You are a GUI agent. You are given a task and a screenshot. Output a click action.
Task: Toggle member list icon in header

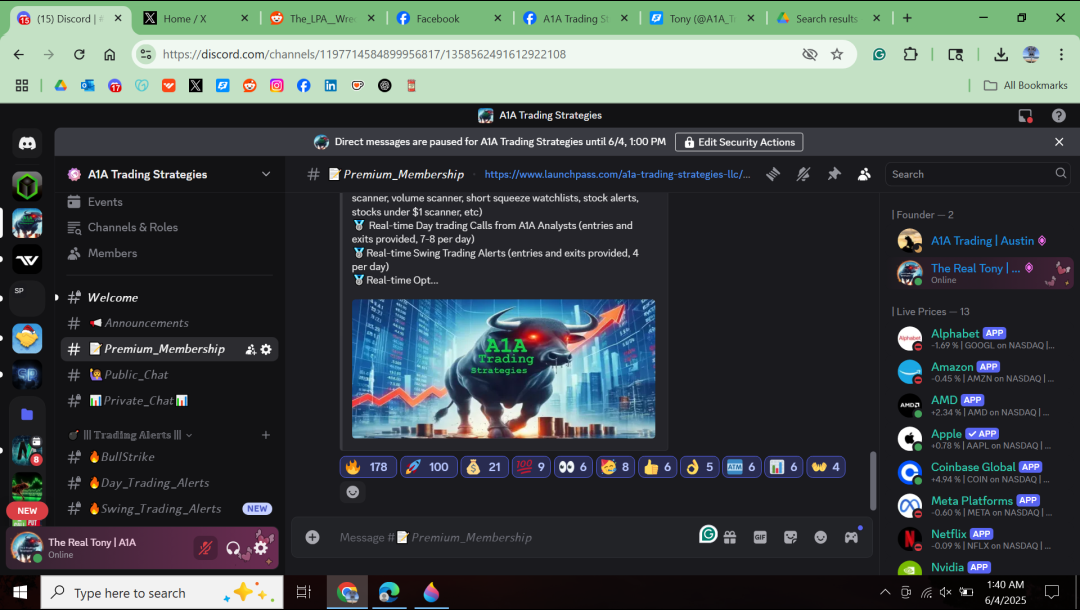[x=864, y=174]
